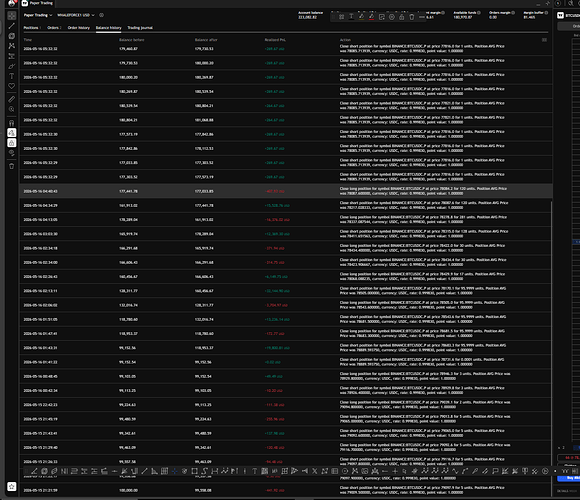
Task: Pick yellow line color pen in floating toolbar
Action: point(361,17)
